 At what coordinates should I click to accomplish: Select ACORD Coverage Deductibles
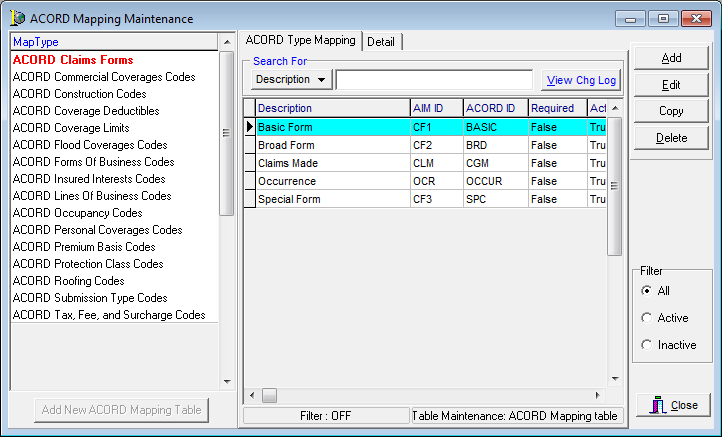114,111
